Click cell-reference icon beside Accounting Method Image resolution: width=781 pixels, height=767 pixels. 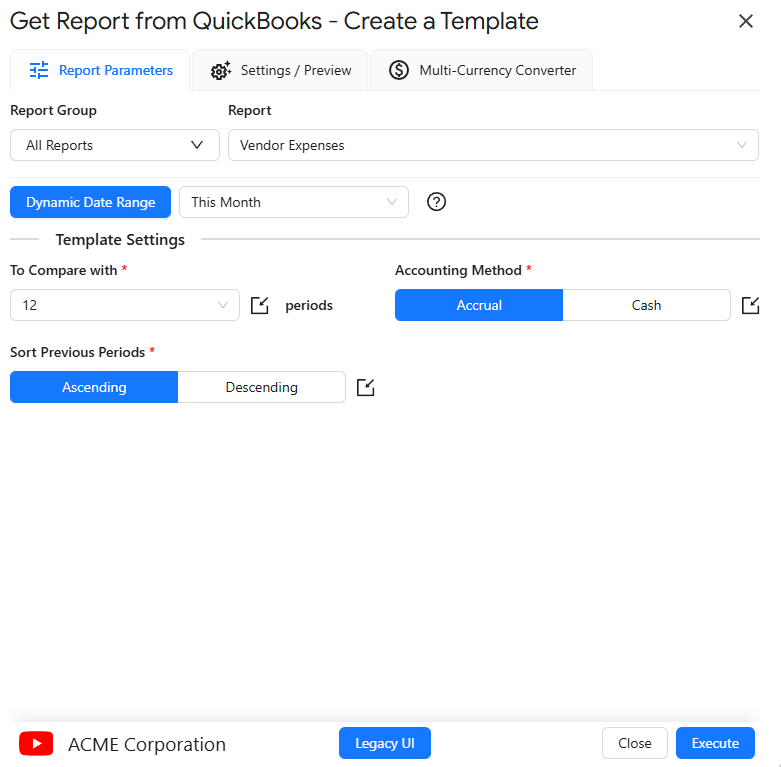[x=750, y=305]
